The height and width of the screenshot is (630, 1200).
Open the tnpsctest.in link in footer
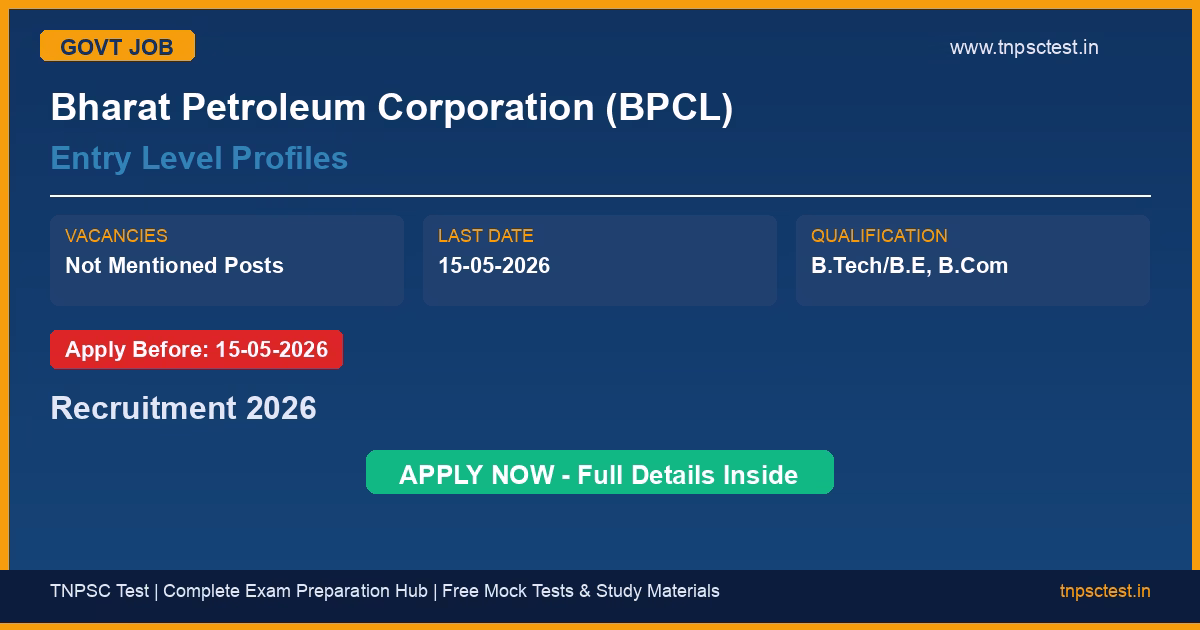tap(1104, 591)
